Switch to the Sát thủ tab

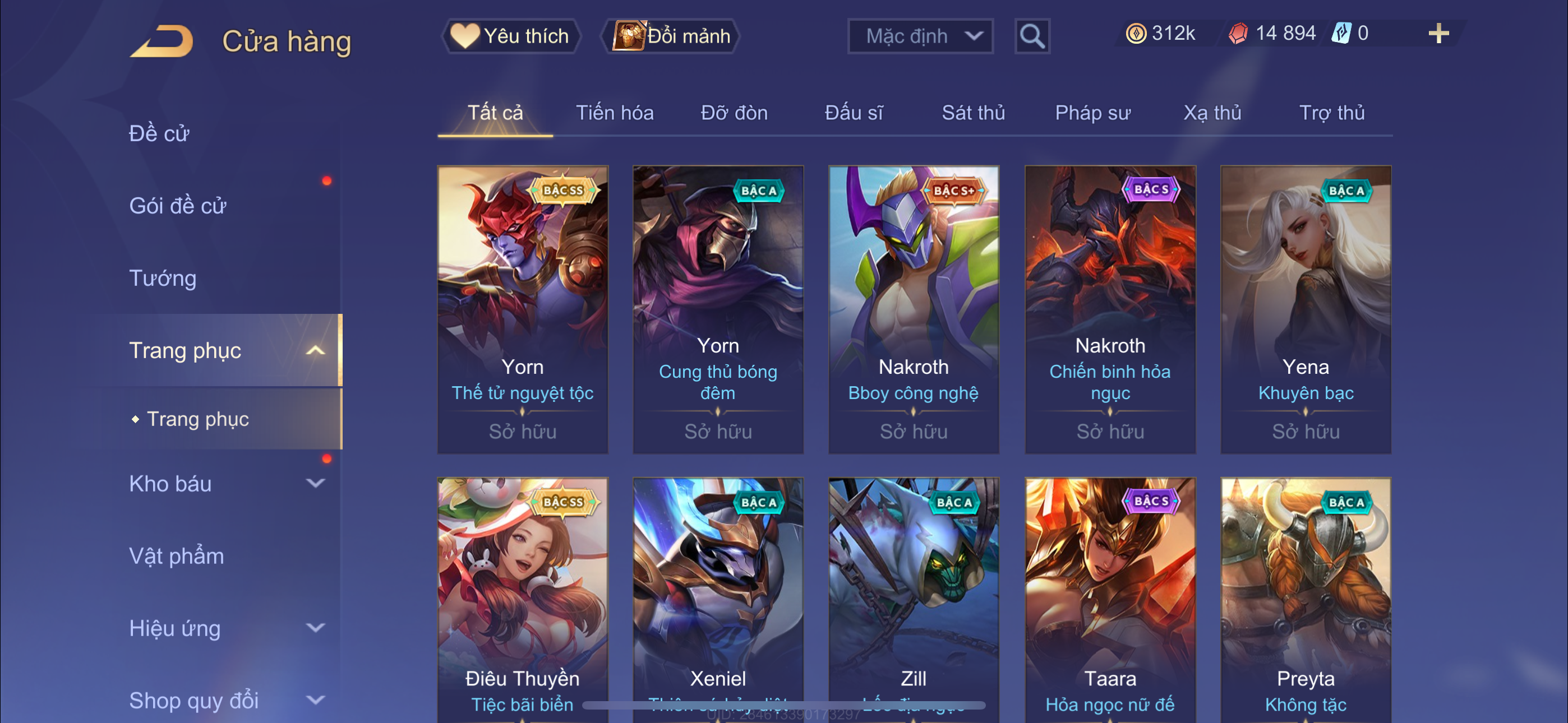coord(972,113)
